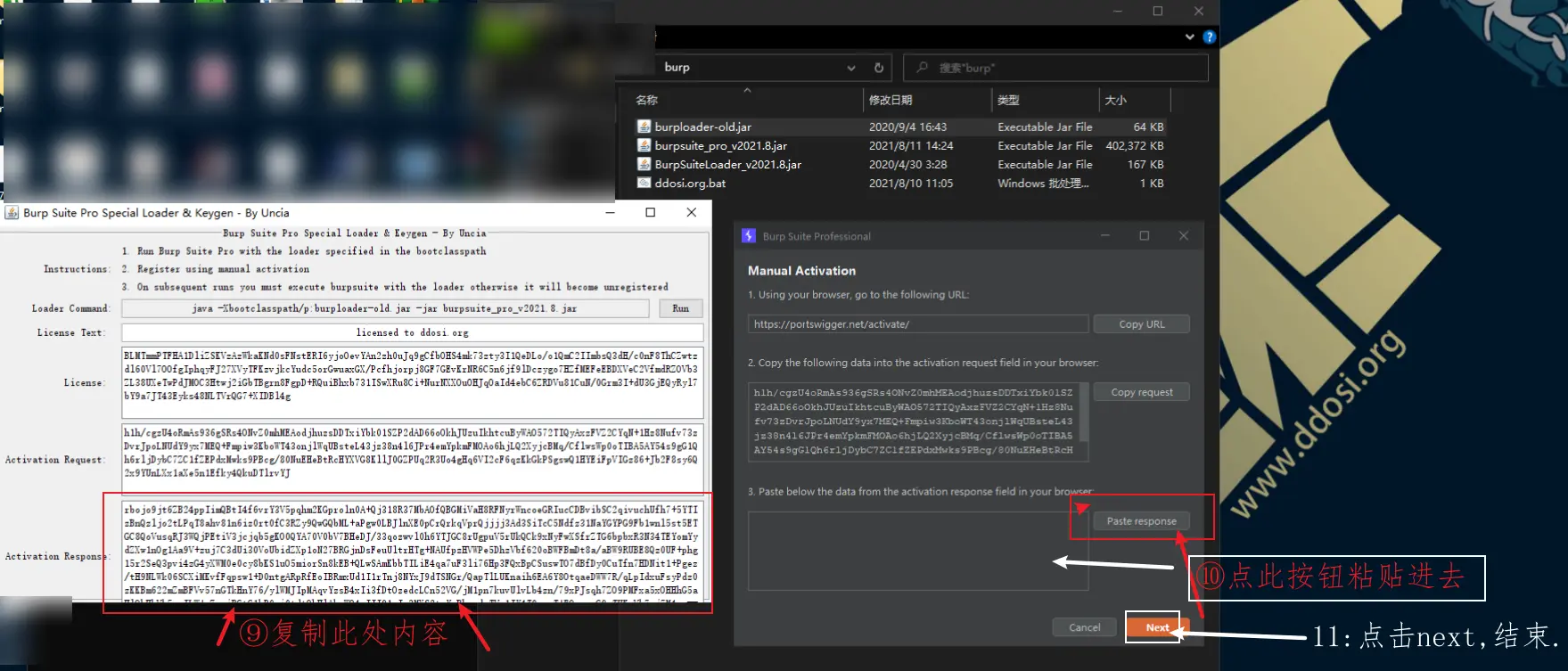
Task: Click the empty activation response box in Burp
Action: click(x=918, y=551)
